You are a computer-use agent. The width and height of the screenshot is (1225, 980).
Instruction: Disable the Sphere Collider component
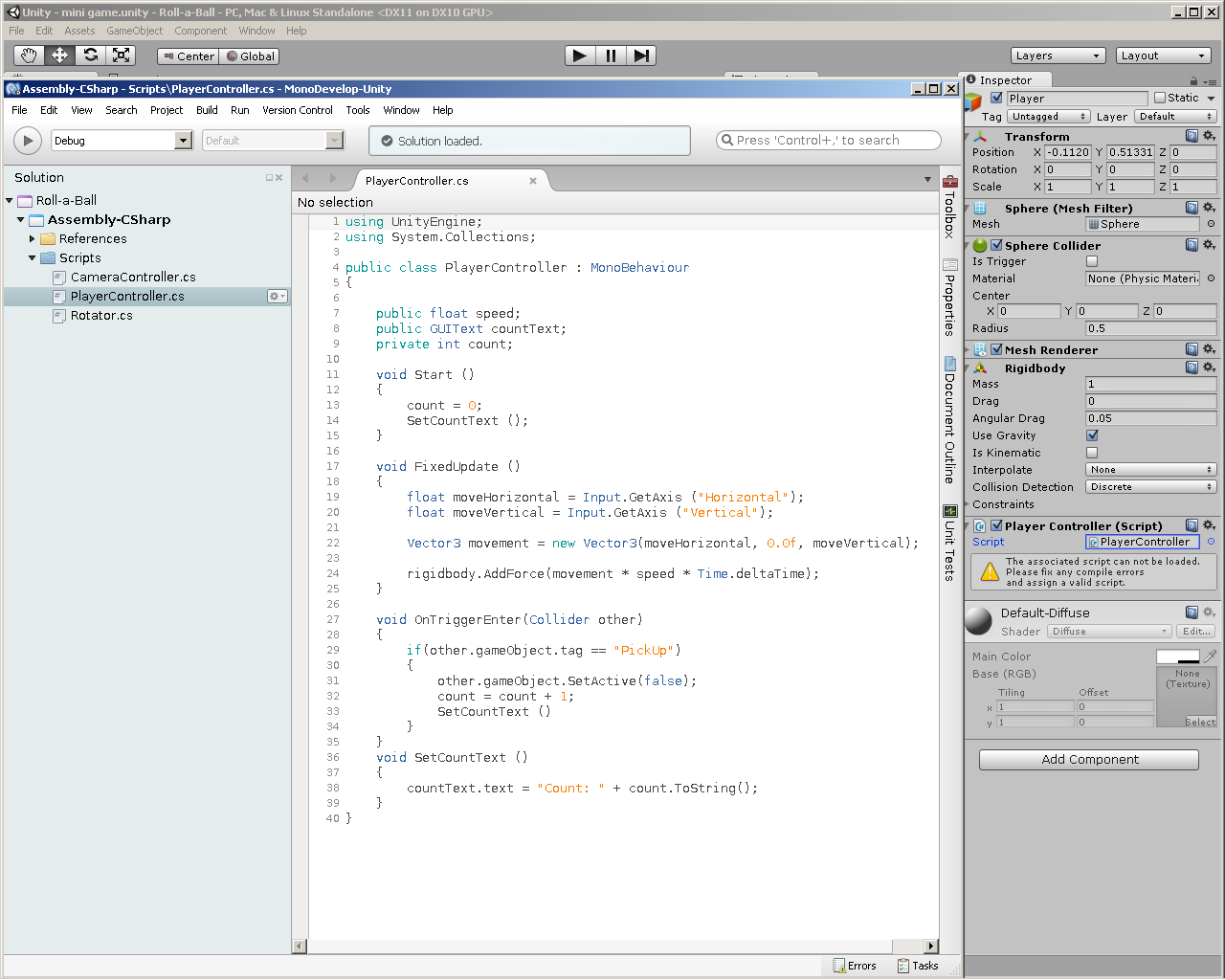click(996, 245)
